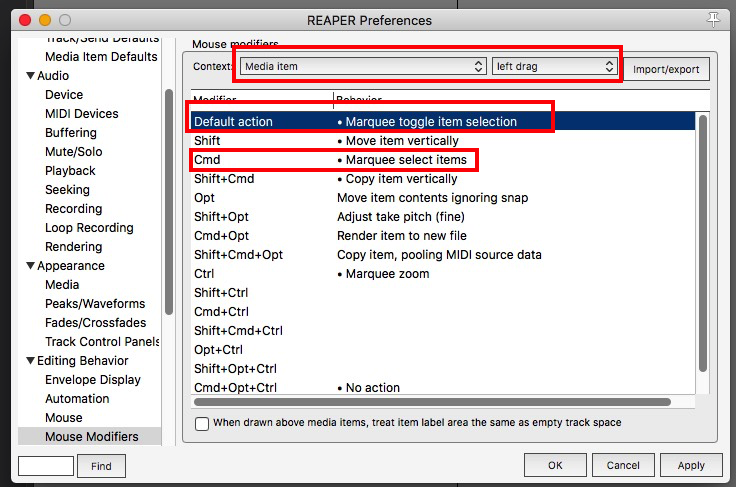Screen dimensions: 736x487
Task: Click Adjust take pitch (fine) behavior
Action: click(401, 217)
